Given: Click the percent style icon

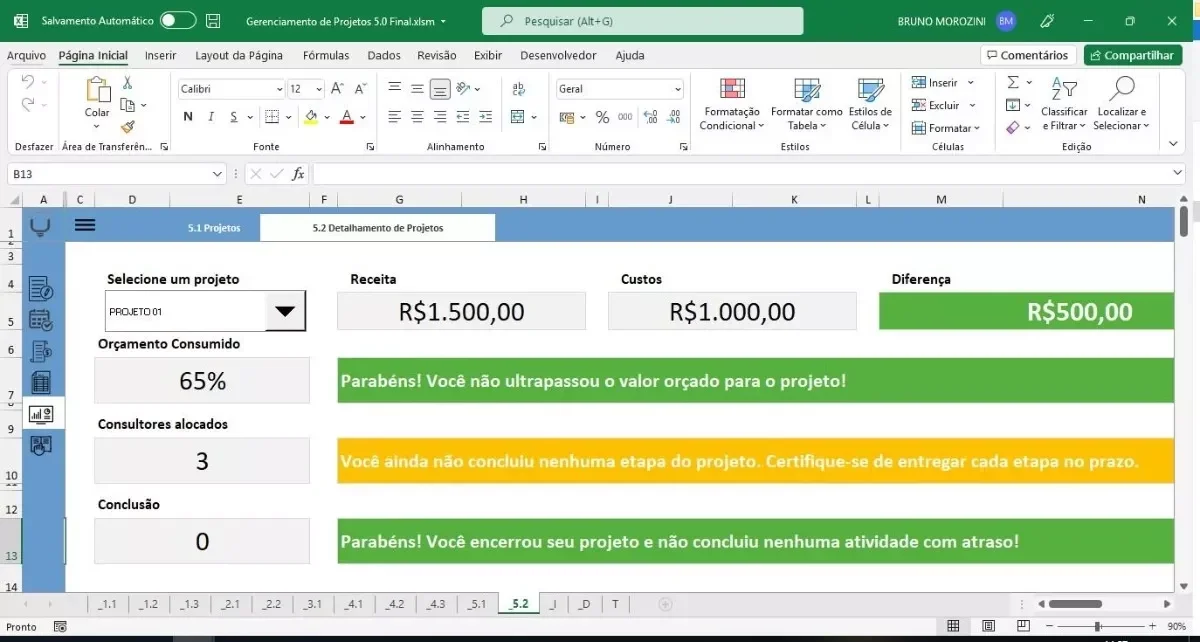Looking at the screenshot, I should (602, 117).
